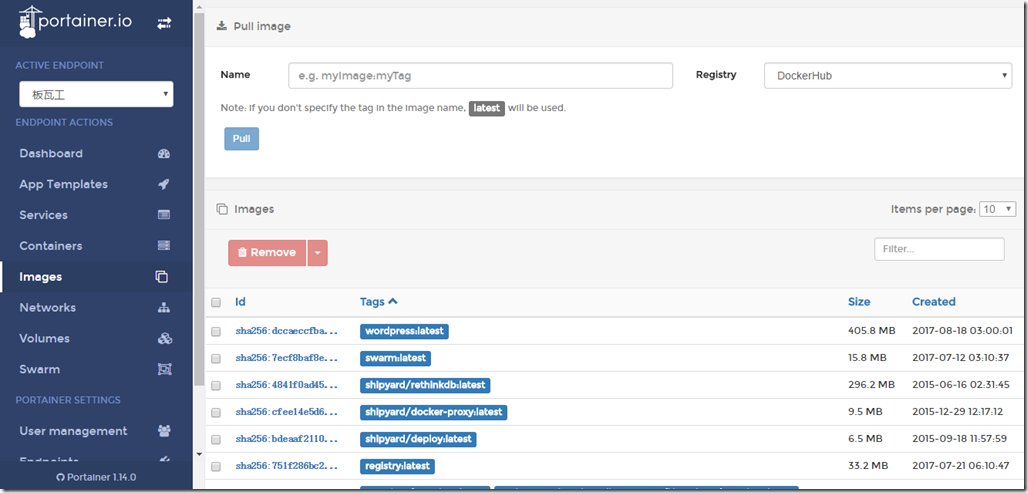Click the red Remove button
1028x493 pixels.
pyautogui.click(x=267, y=253)
